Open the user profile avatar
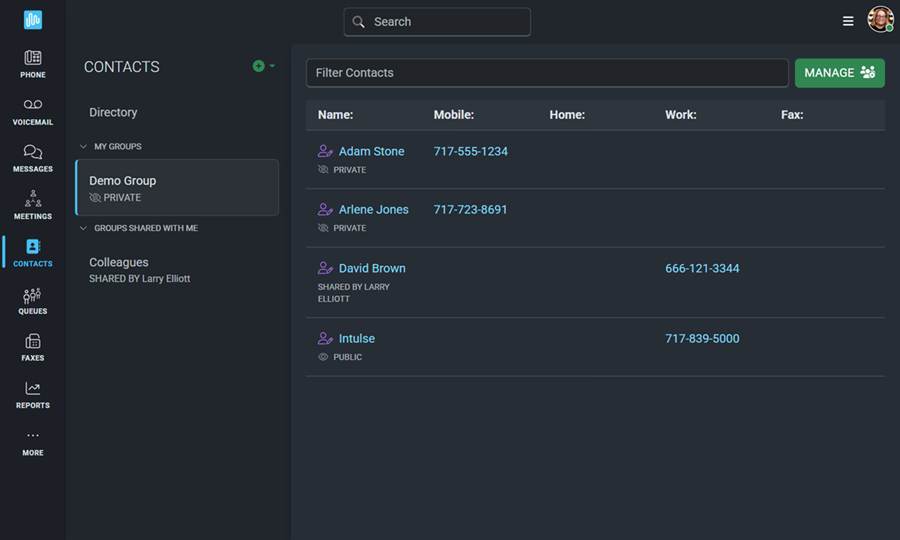This screenshot has height=540, width=900. click(x=880, y=20)
